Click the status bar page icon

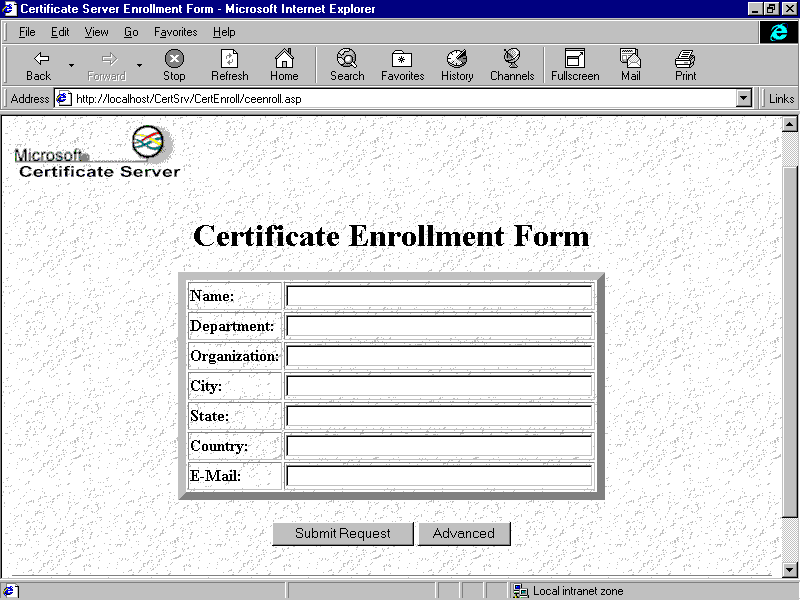pos(11,591)
